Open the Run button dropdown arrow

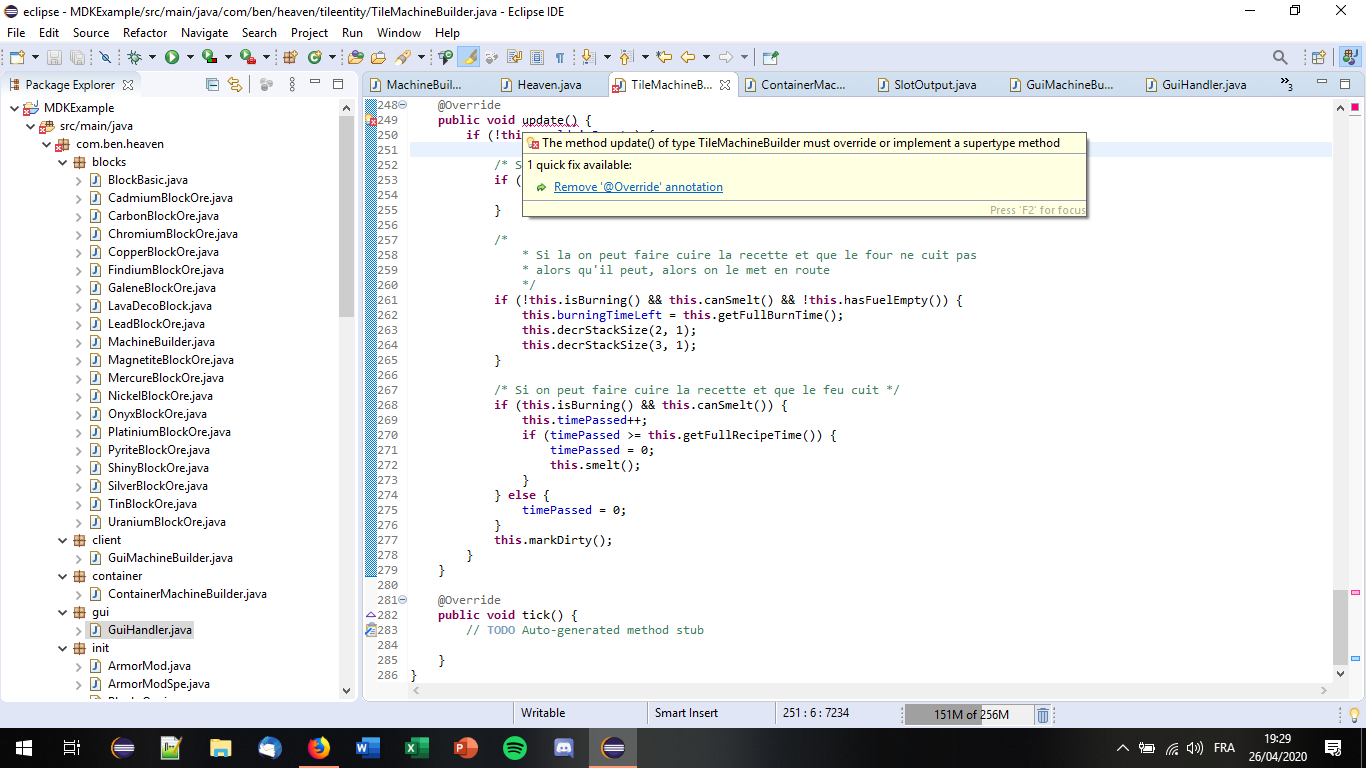tap(188, 58)
